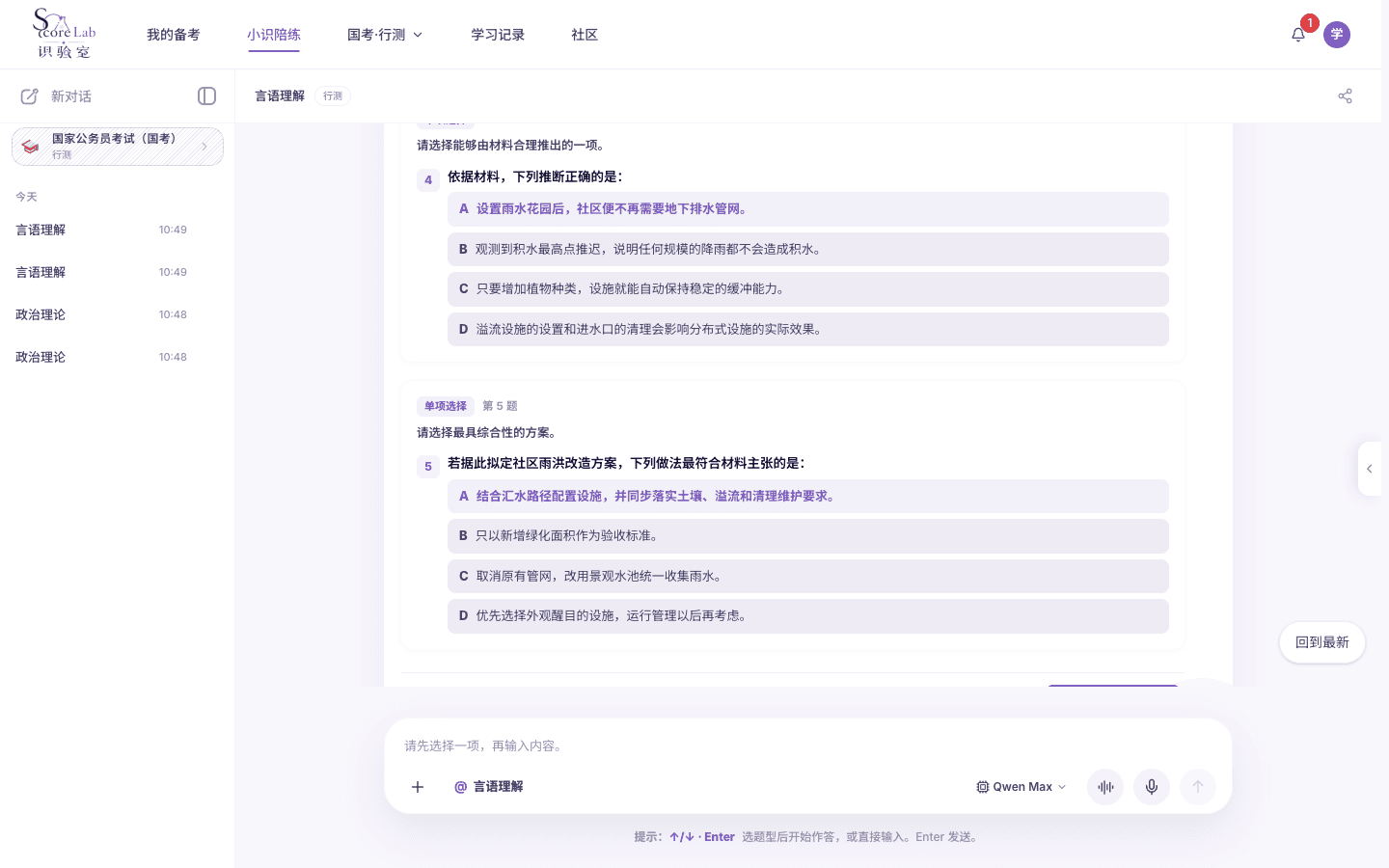Click the message input field
Image resolution: width=1389 pixels, height=868 pixels.
808,746
